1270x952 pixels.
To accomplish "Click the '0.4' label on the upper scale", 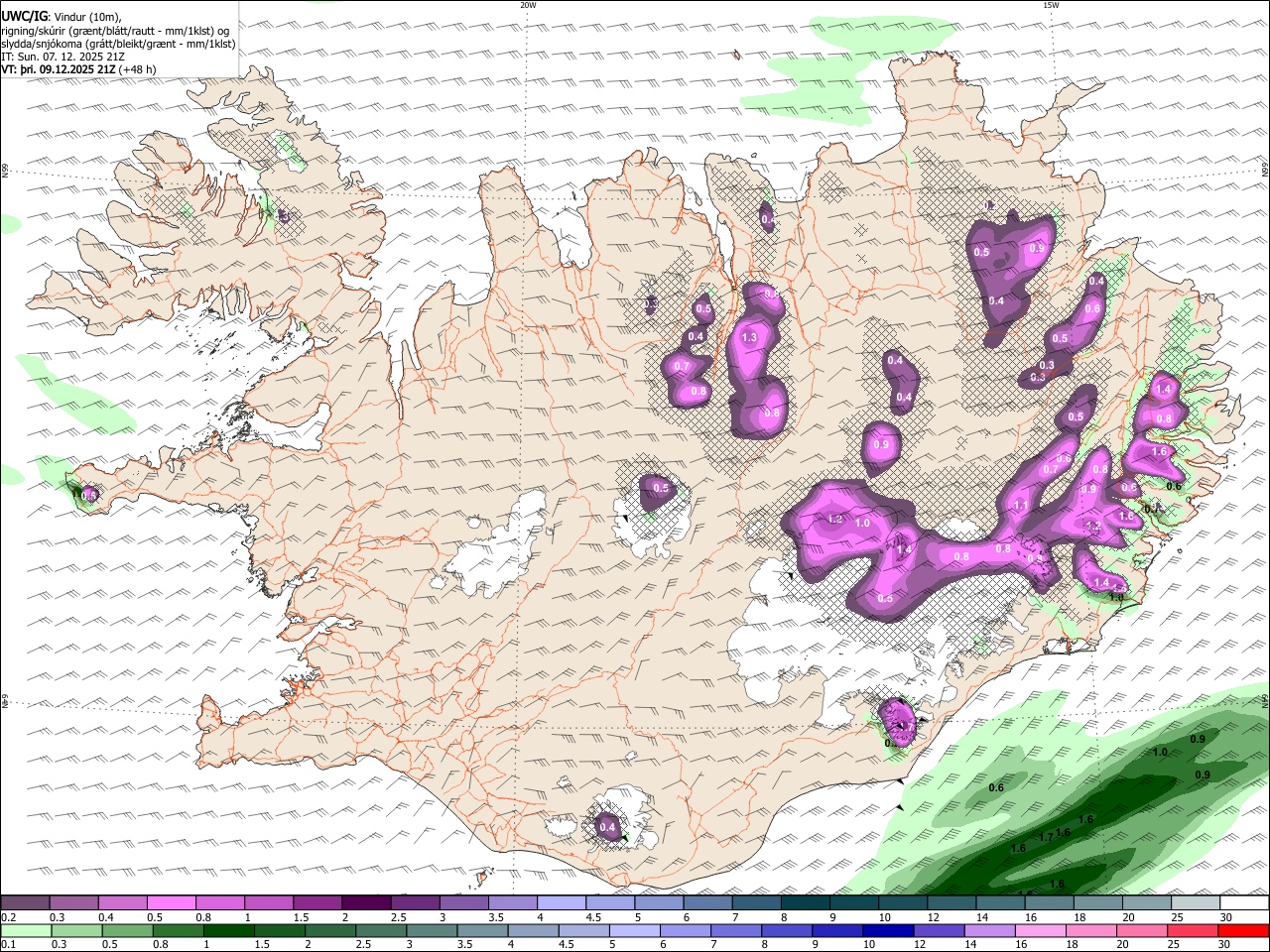I will [x=106, y=917].
